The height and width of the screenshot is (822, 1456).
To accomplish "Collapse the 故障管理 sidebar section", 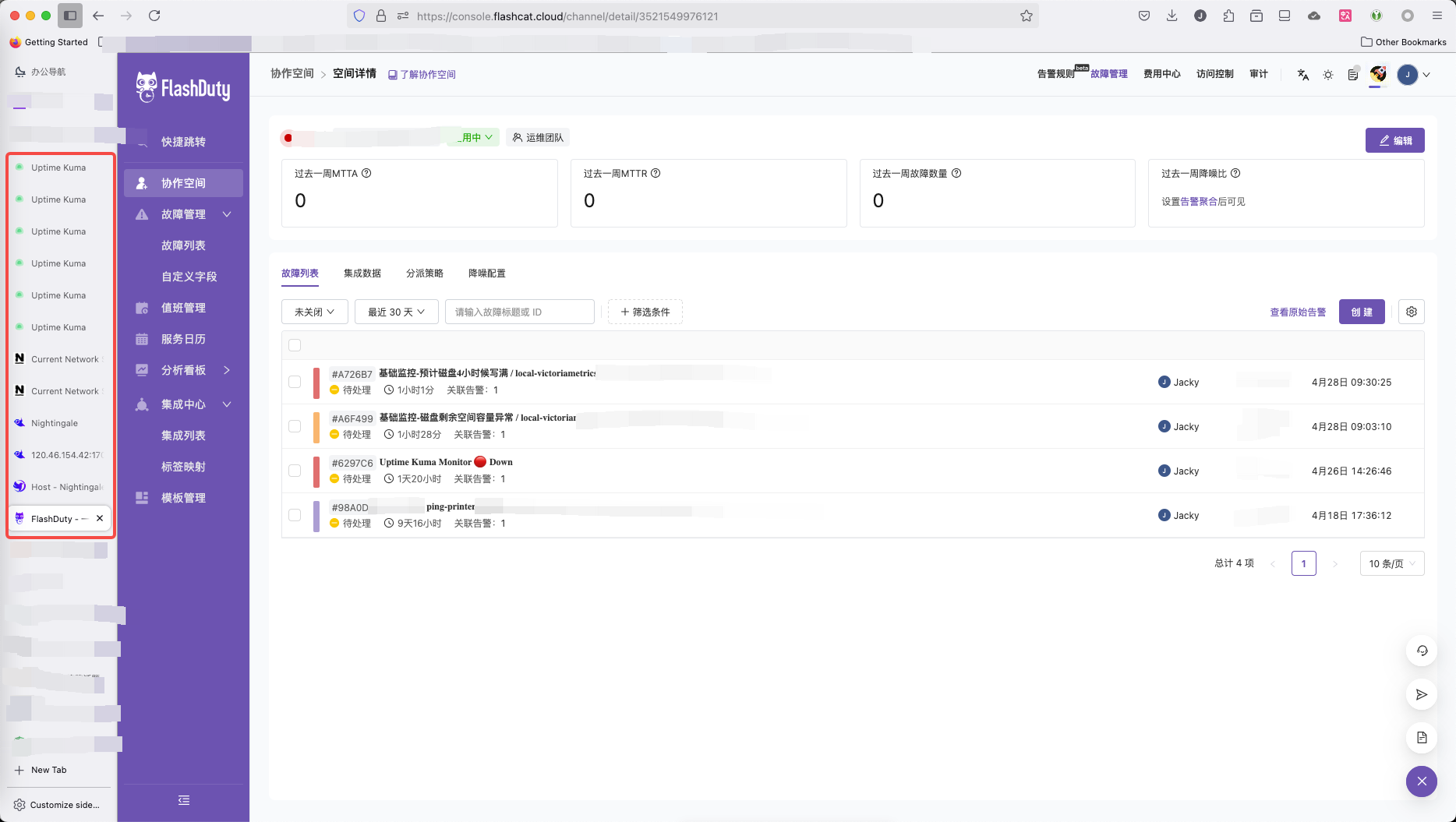I will point(227,214).
